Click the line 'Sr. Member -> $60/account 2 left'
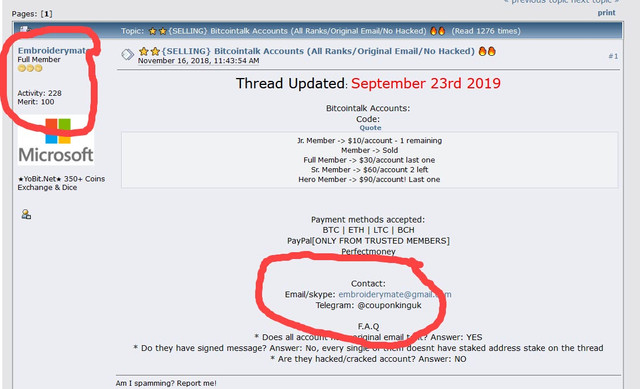The width and height of the screenshot is (640, 389). 369,170
